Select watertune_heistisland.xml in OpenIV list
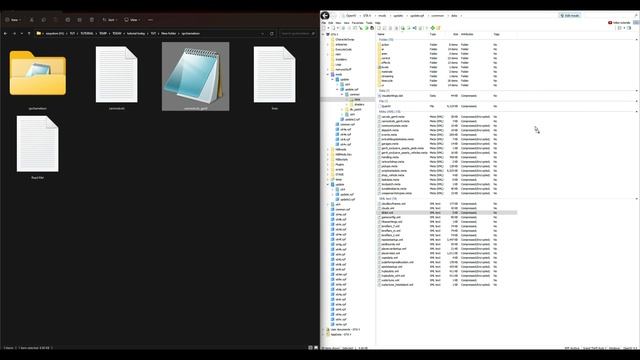 tap(397, 284)
